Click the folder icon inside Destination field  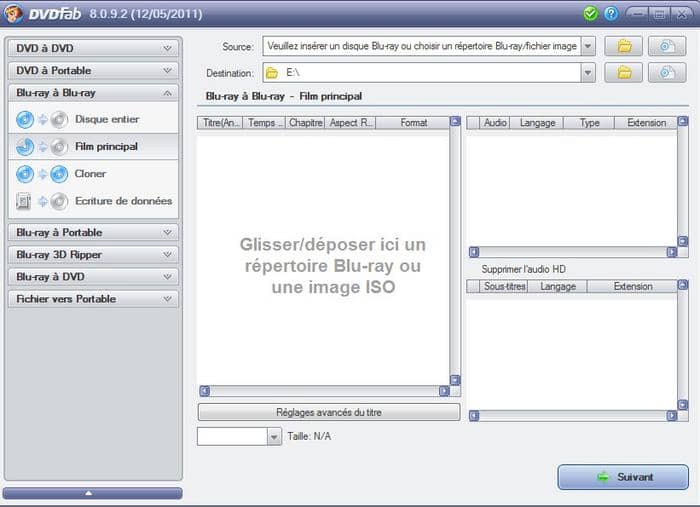pyautogui.click(x=272, y=73)
